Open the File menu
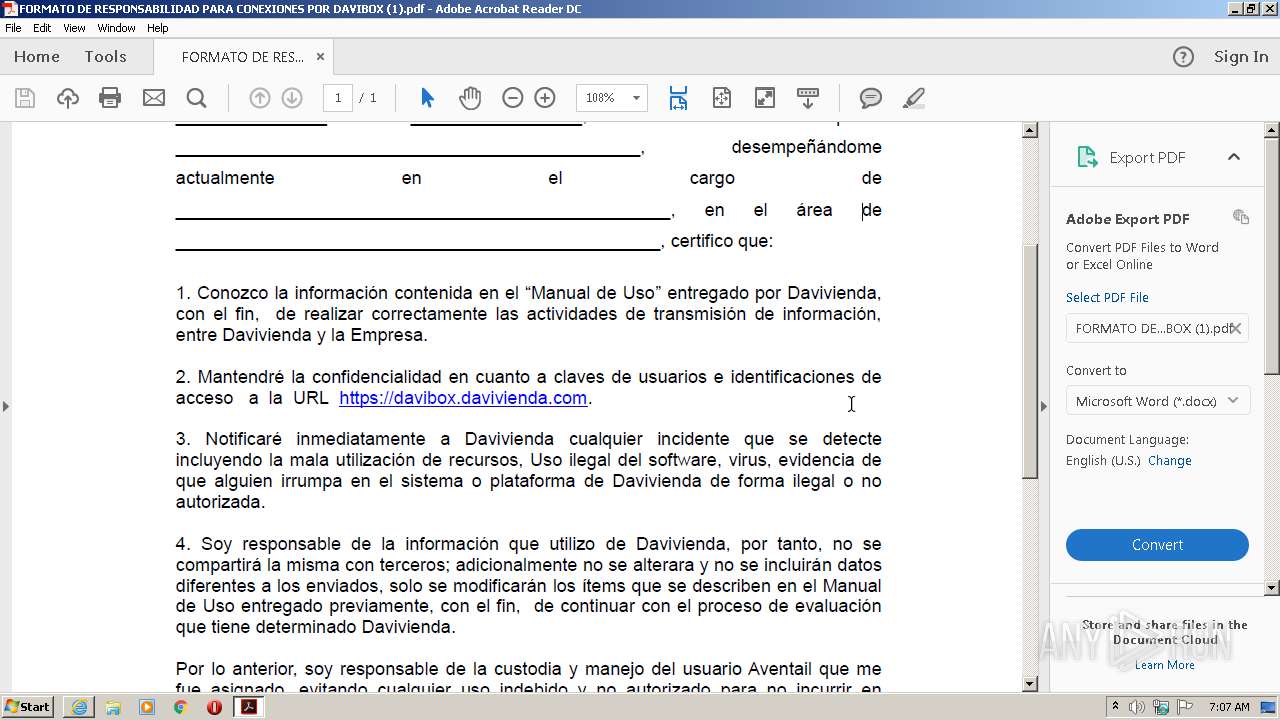Viewport: 1280px width, 720px height. point(13,28)
